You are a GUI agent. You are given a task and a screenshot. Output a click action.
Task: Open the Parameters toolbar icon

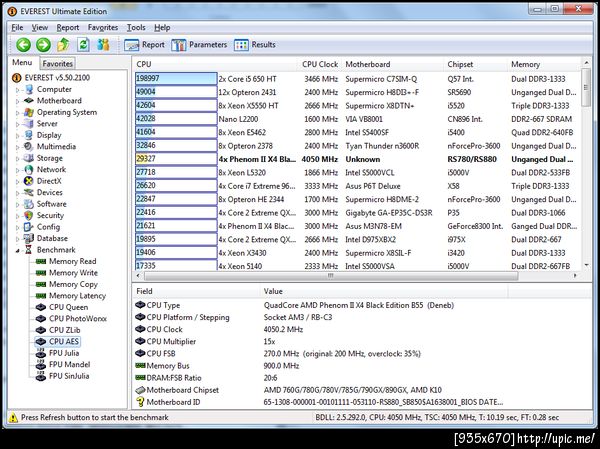179,45
